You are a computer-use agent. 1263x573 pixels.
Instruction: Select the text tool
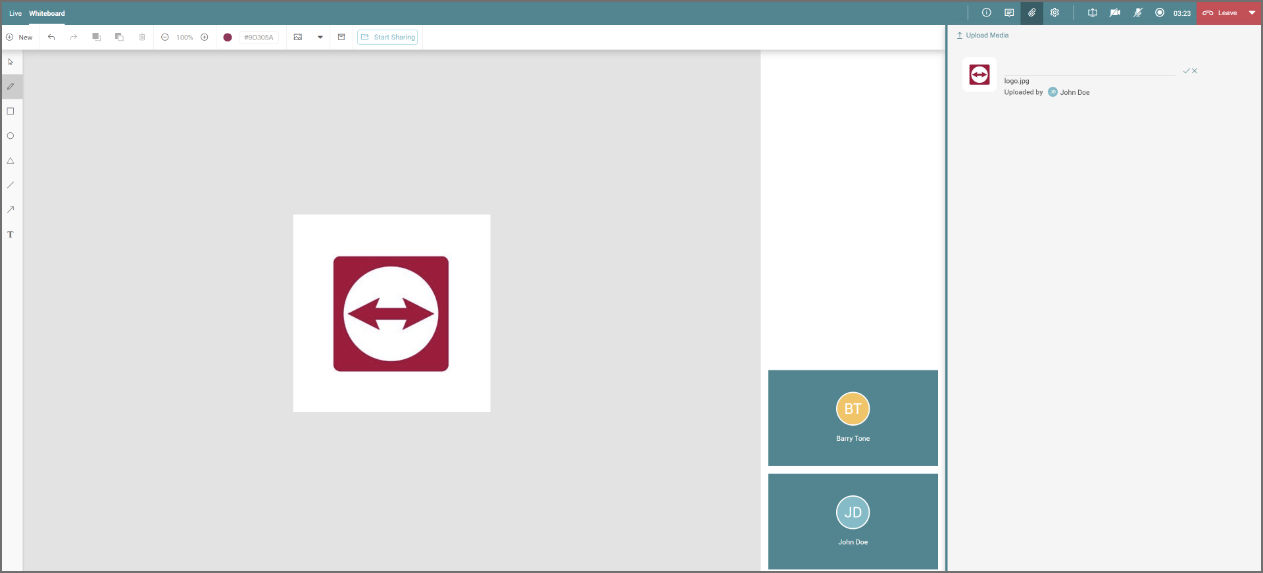pos(11,235)
